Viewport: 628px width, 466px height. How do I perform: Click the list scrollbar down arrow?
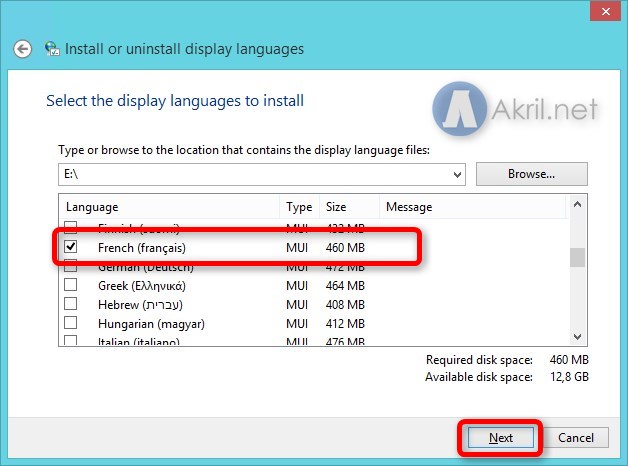(x=577, y=337)
